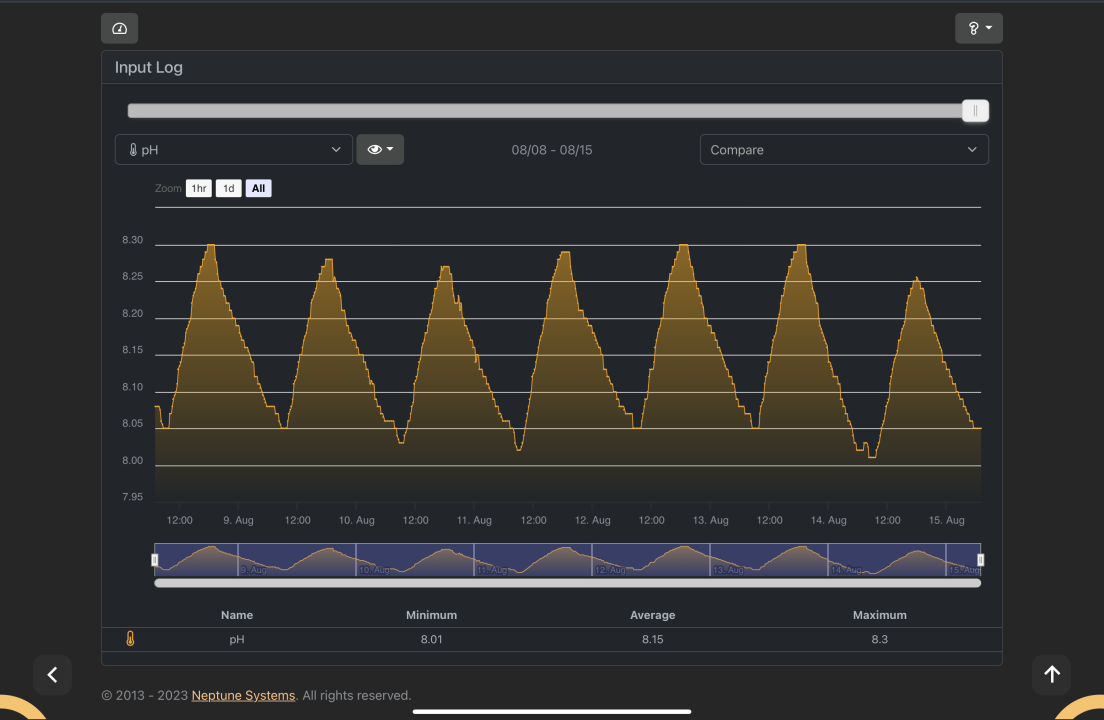1104x720 pixels.
Task: Expand the pH input selector dropdown
Action: [234, 149]
